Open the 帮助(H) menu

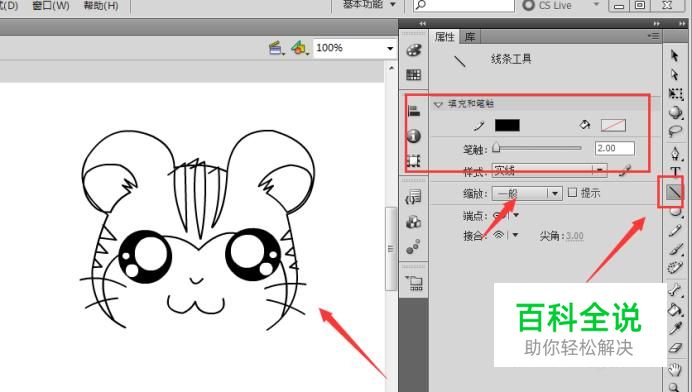(x=101, y=6)
